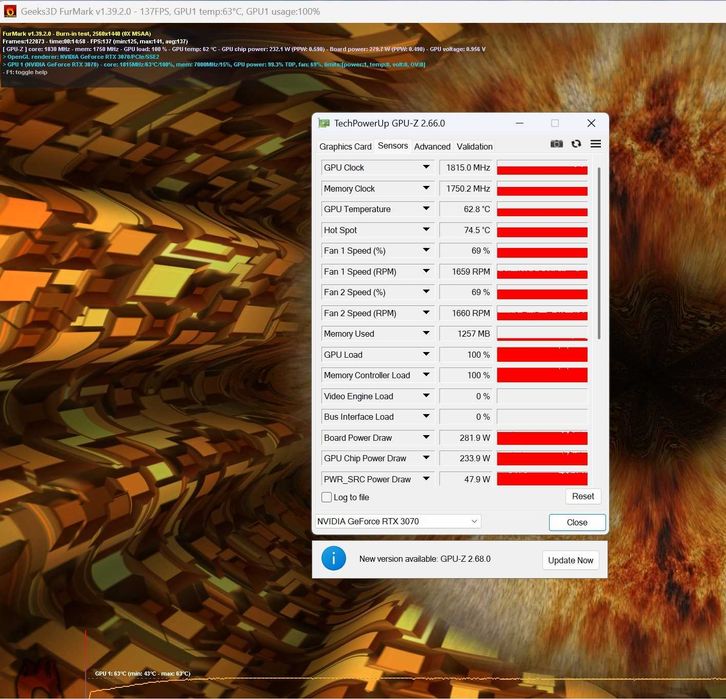
Task: Open the GPU-Z hamburger menu
Action: tap(596, 144)
